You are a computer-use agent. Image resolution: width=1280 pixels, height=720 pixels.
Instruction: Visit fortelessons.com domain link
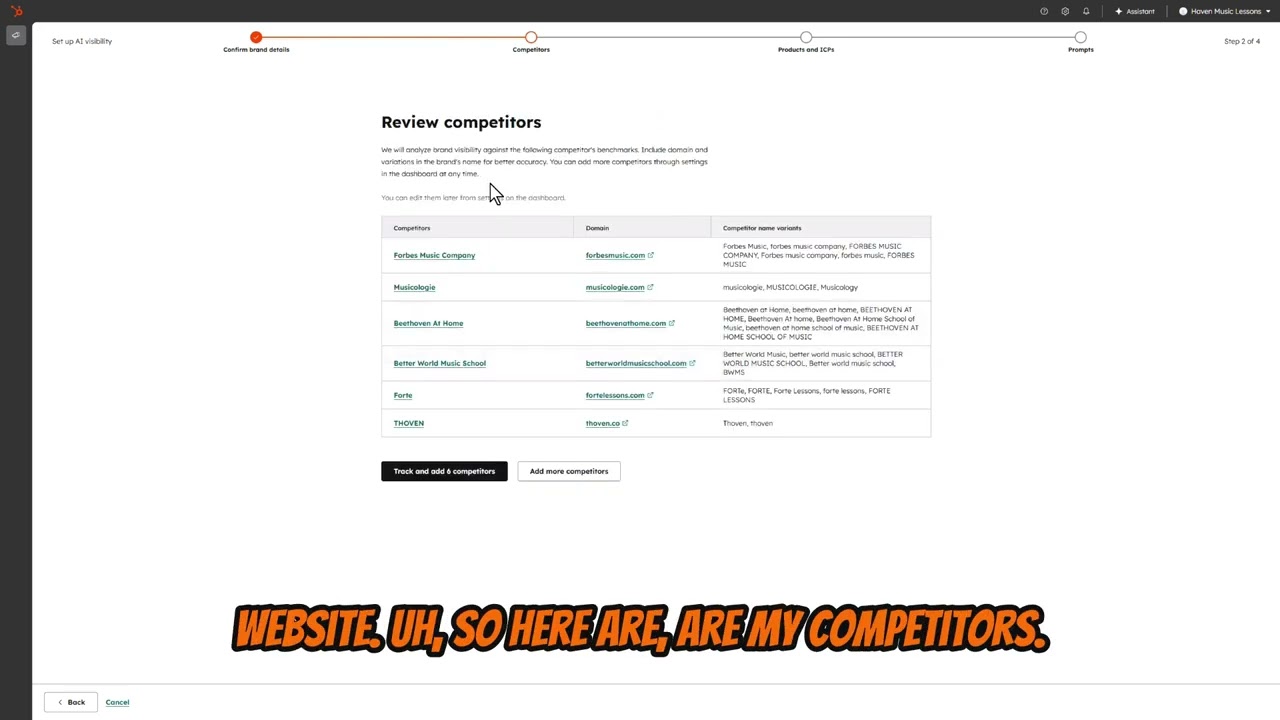[615, 395]
